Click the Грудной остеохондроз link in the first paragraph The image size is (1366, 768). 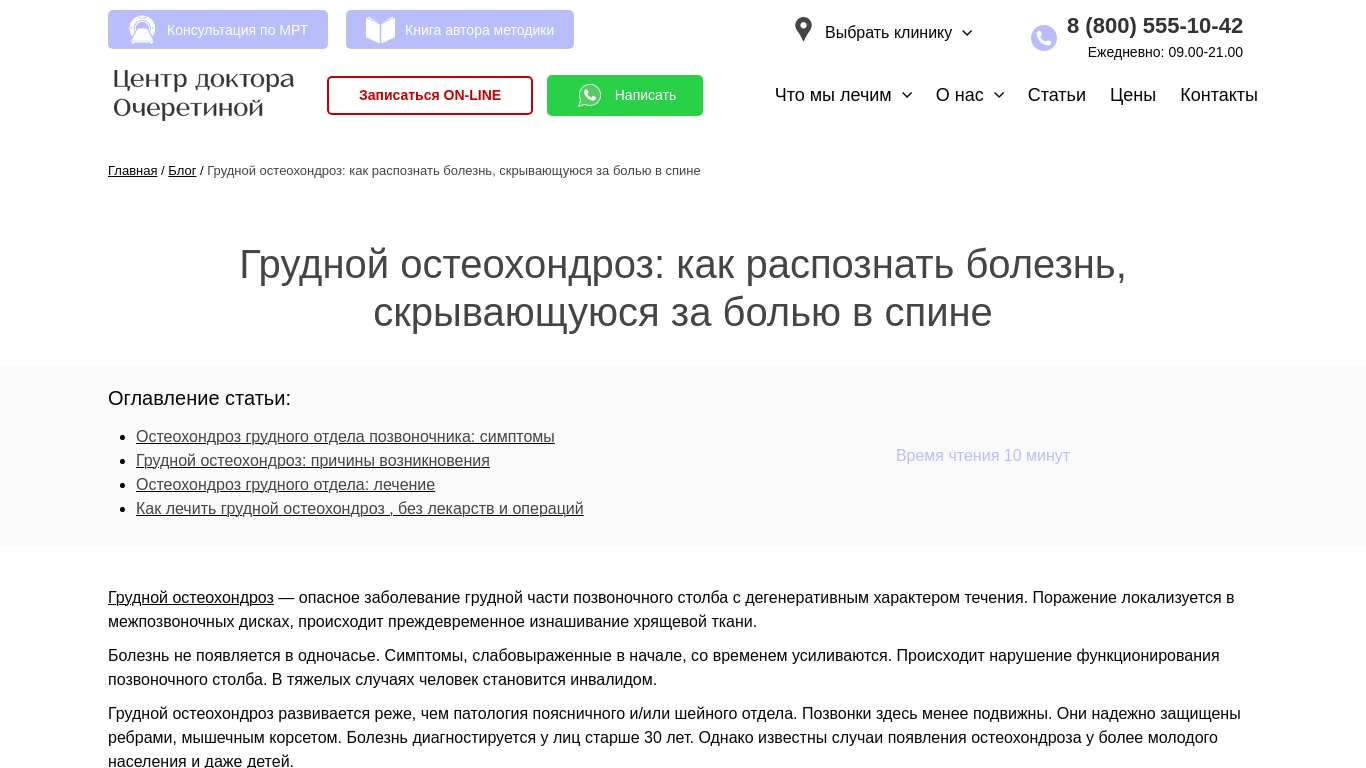click(x=190, y=598)
